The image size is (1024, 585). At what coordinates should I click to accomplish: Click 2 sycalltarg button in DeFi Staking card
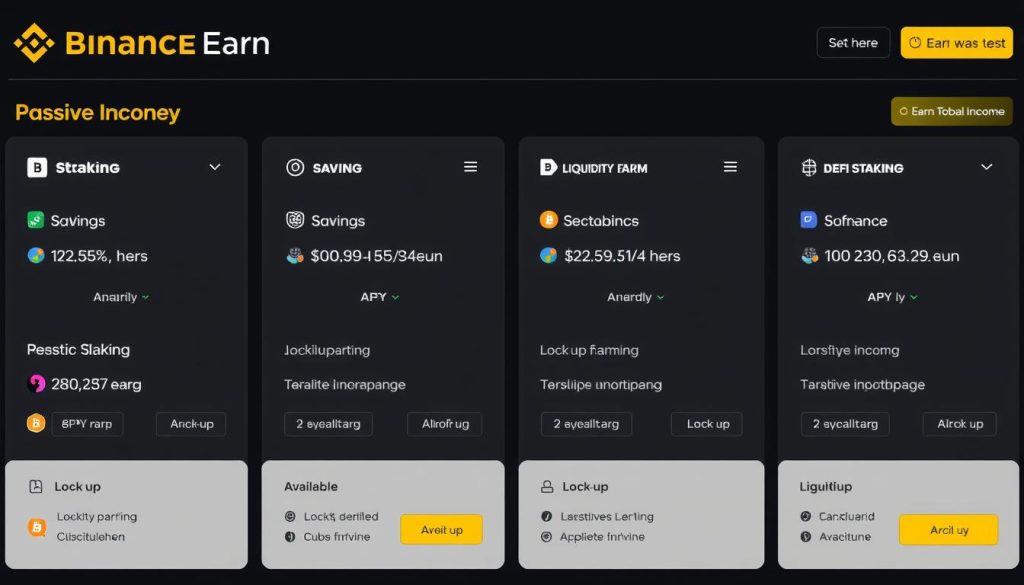pyautogui.click(x=845, y=424)
